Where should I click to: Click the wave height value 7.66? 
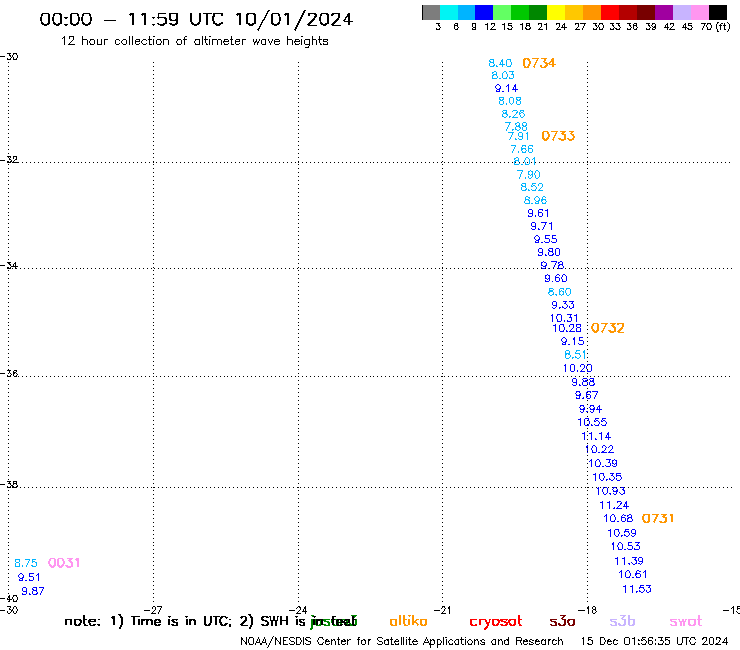click(x=522, y=149)
